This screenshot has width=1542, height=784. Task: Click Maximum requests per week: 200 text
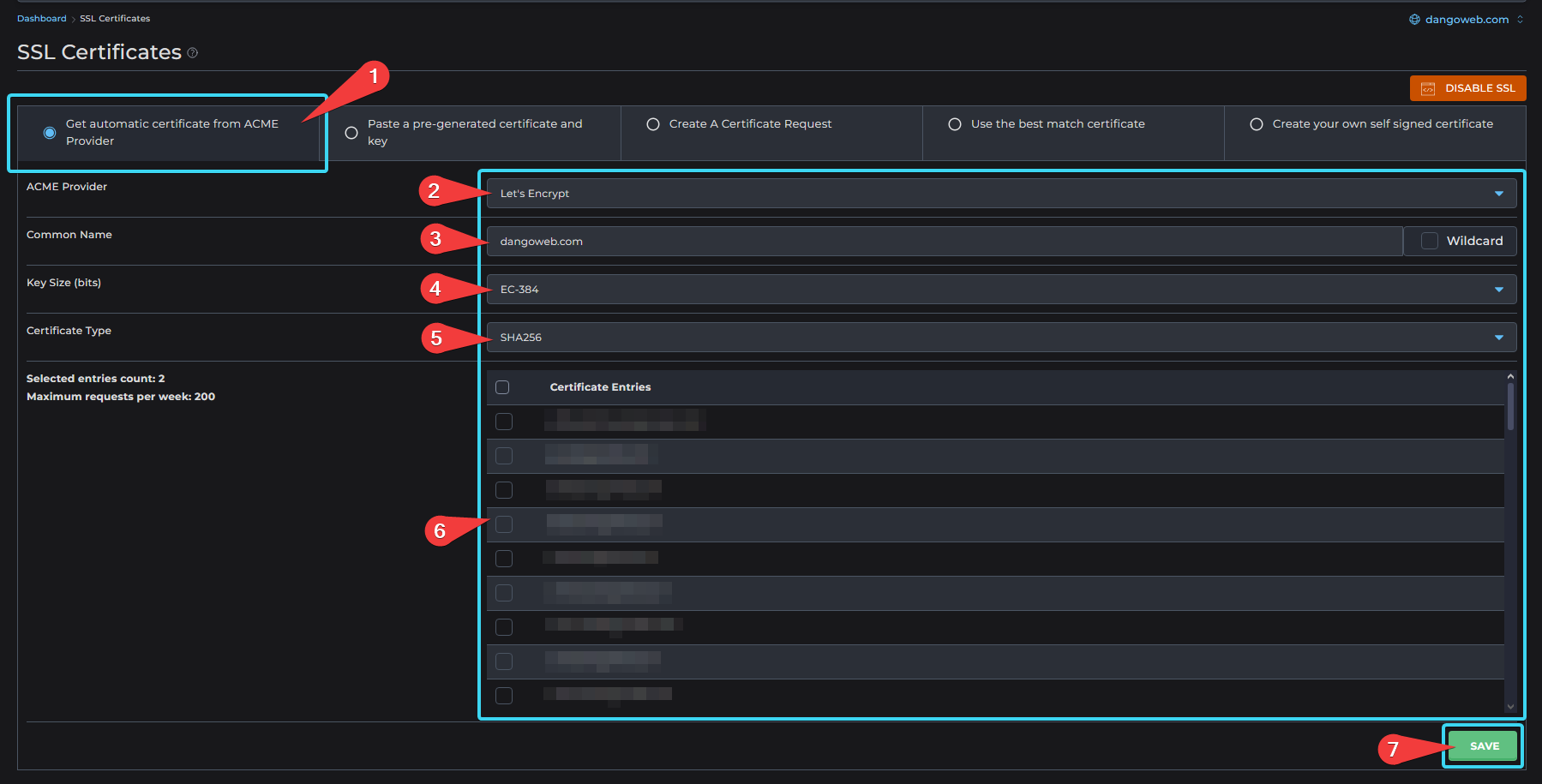[121, 397]
